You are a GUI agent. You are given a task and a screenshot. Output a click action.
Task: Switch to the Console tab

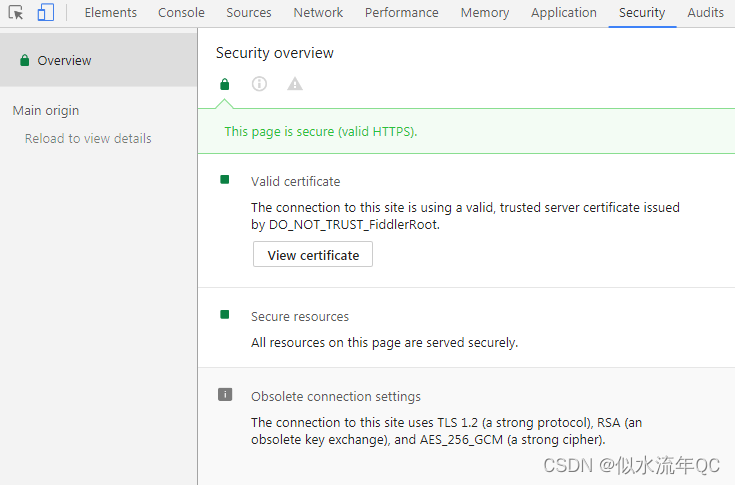181,13
